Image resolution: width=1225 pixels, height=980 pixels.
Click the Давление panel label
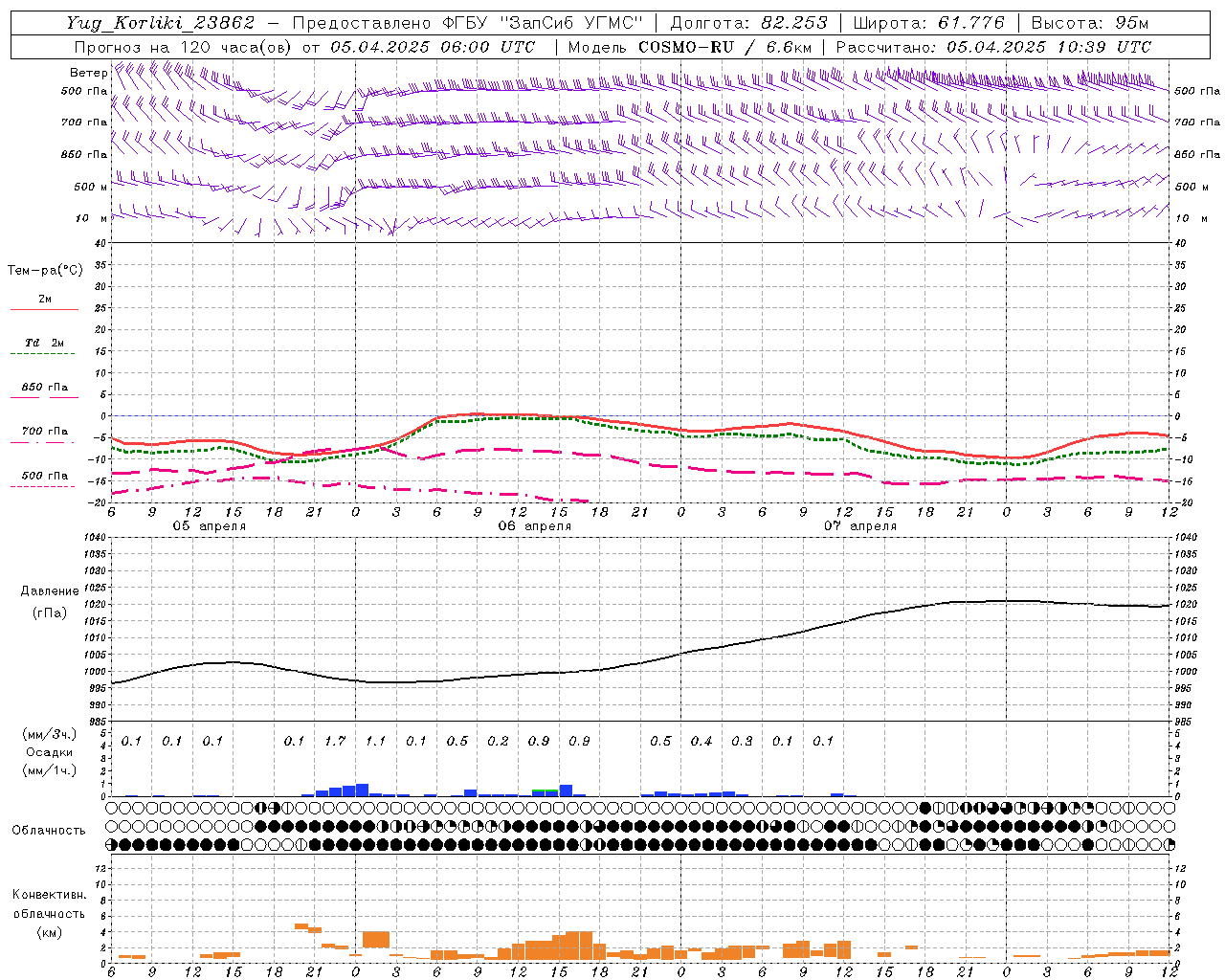tap(50, 591)
